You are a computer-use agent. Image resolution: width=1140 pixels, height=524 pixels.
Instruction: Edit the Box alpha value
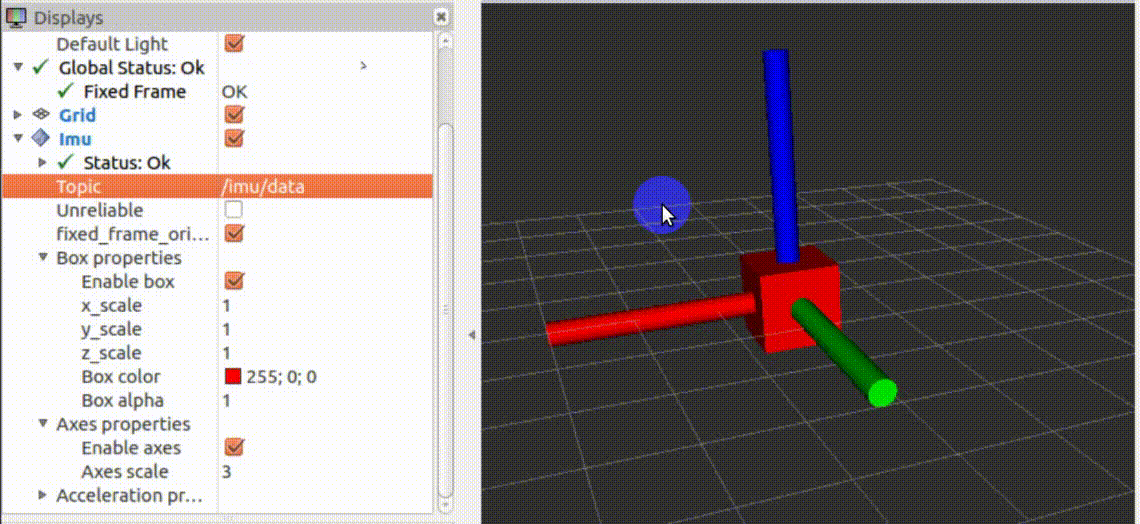pos(325,400)
